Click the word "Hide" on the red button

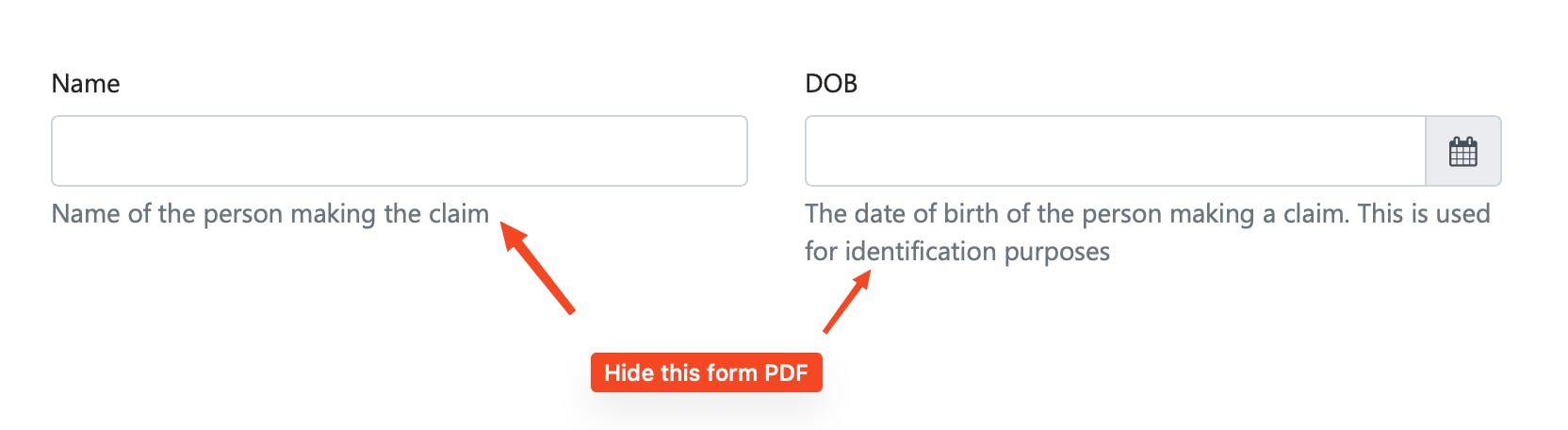click(x=629, y=372)
